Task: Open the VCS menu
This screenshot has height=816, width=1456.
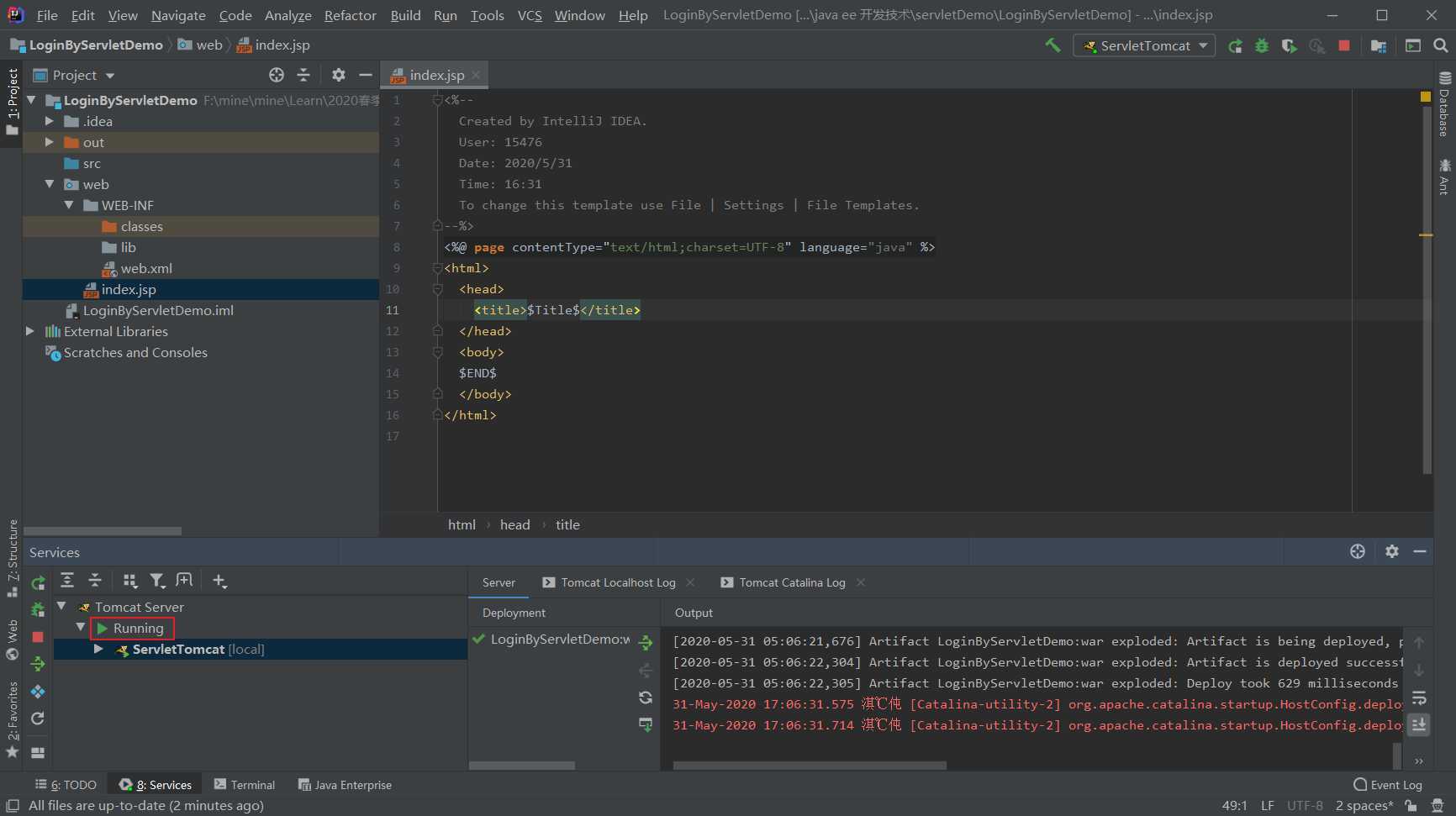Action: [x=530, y=15]
